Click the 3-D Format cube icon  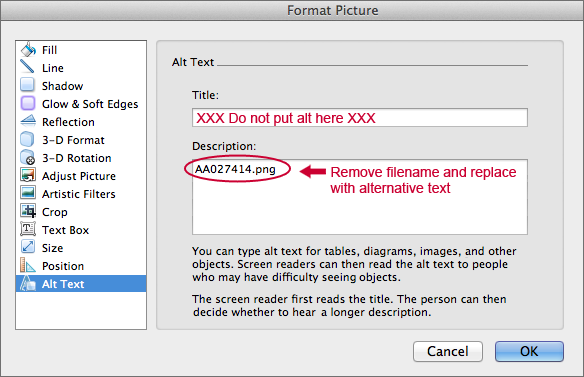[x=27, y=139]
